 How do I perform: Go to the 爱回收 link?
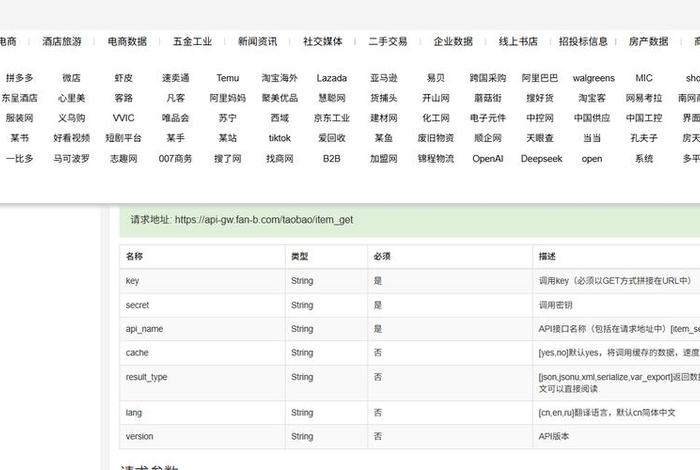[332, 138]
